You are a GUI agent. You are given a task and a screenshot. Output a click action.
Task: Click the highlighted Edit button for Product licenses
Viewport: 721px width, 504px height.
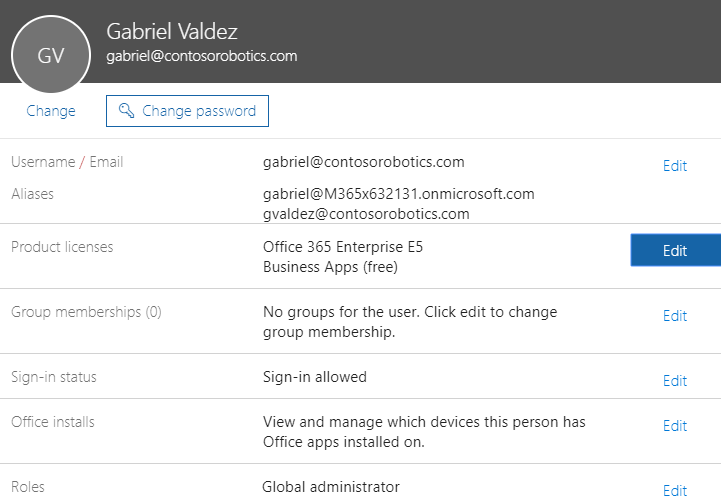tap(675, 251)
